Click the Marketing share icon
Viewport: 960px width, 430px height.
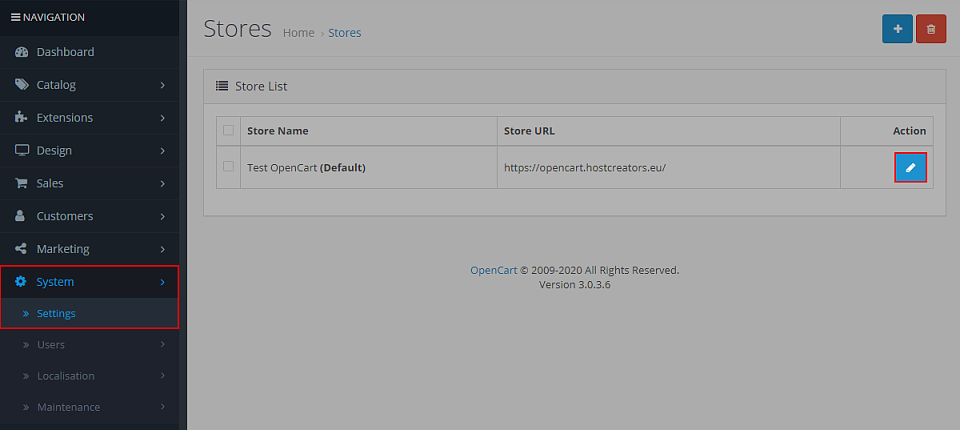21,249
